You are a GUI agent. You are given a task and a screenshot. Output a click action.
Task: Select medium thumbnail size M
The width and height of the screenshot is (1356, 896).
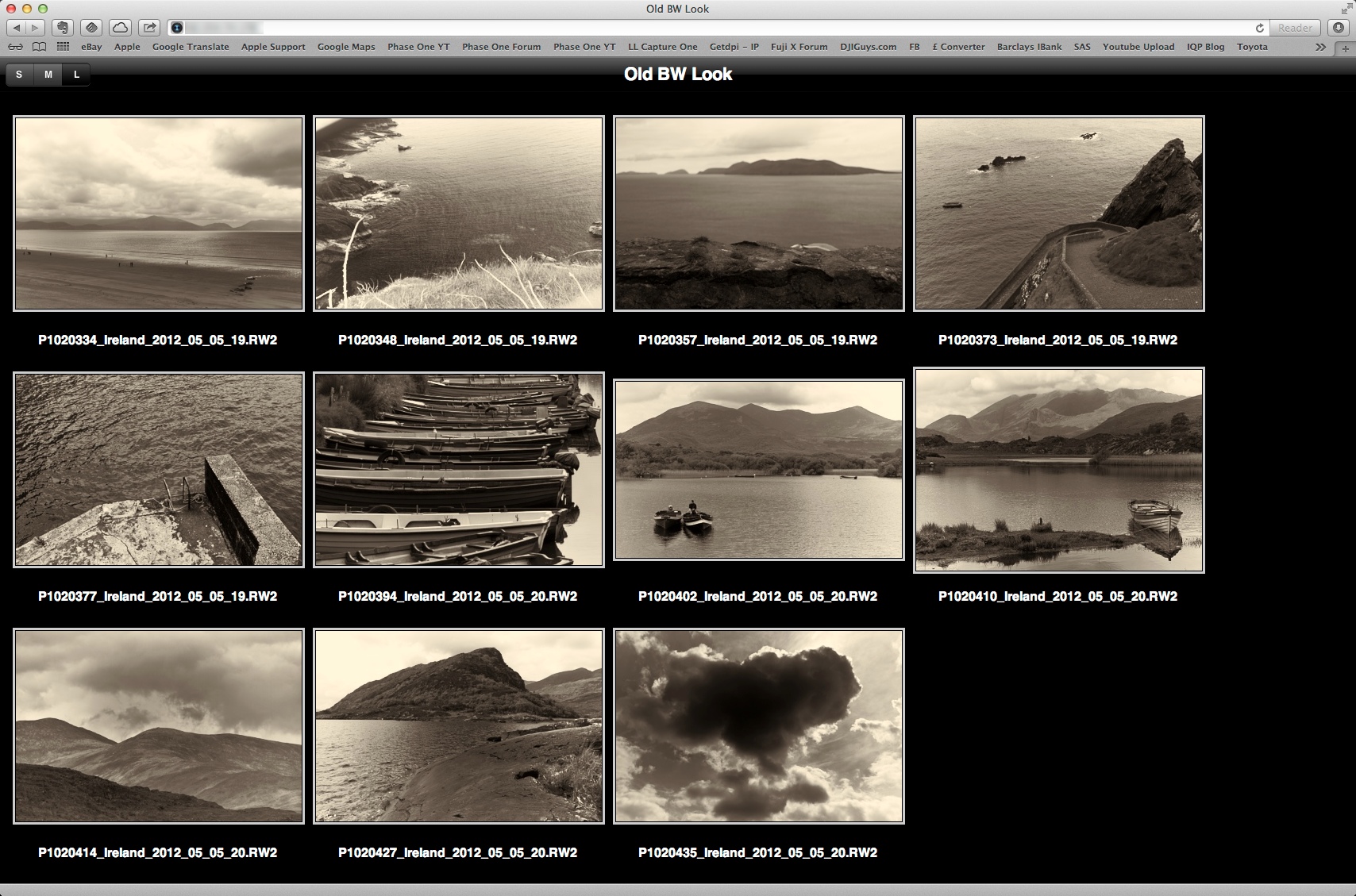pos(48,75)
